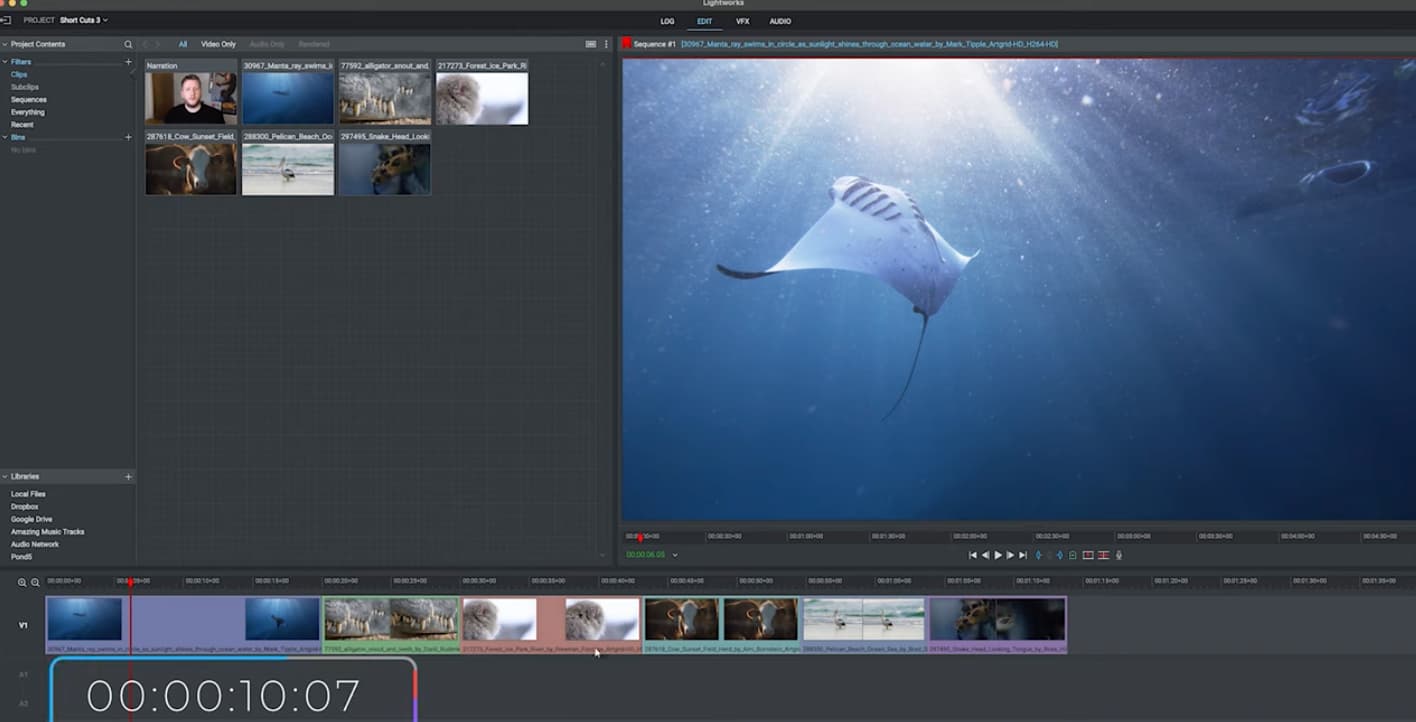
Task: Click the Play button in the viewer
Action: pos(997,555)
